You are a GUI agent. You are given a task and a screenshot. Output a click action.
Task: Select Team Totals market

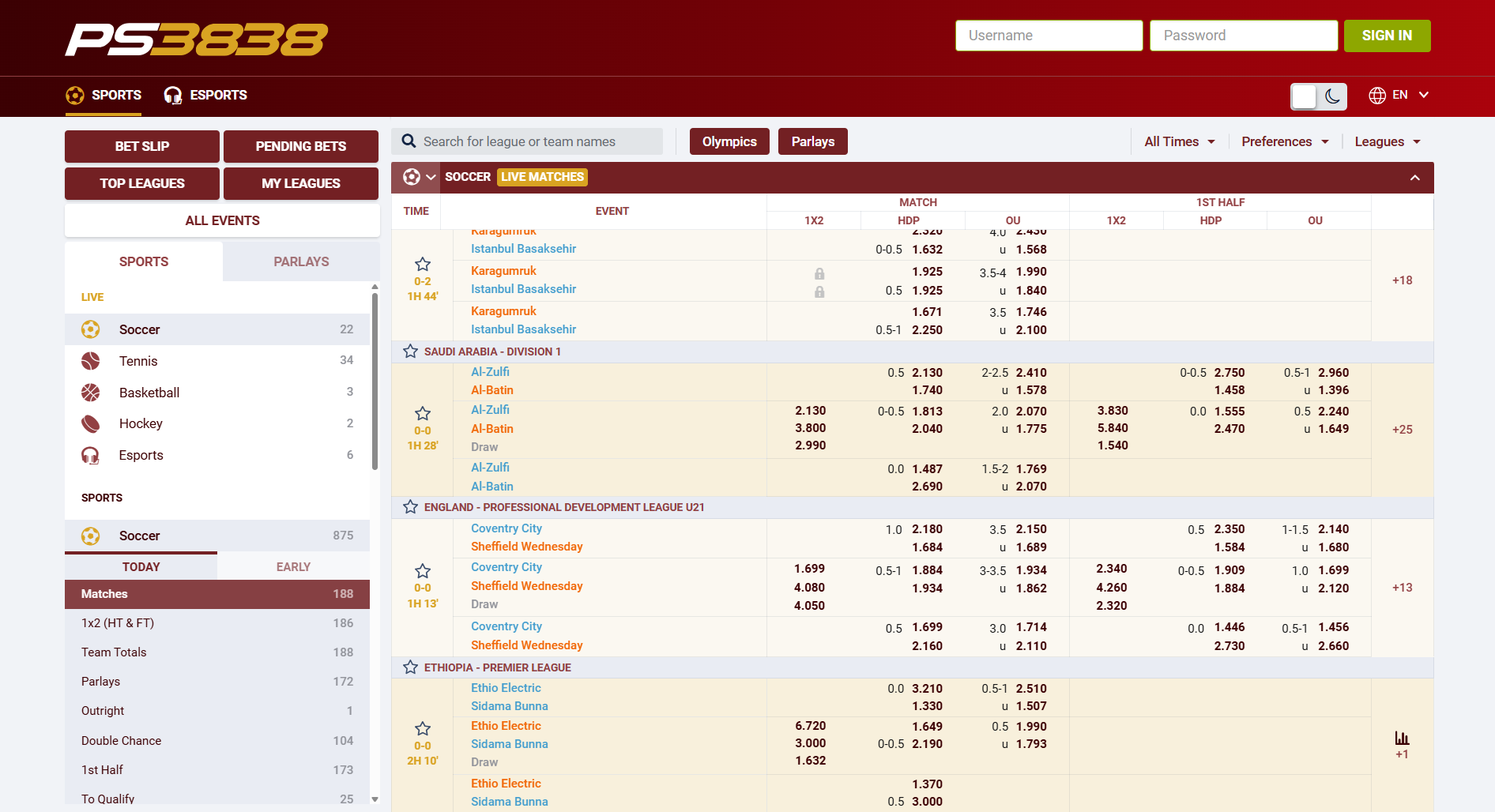217,652
